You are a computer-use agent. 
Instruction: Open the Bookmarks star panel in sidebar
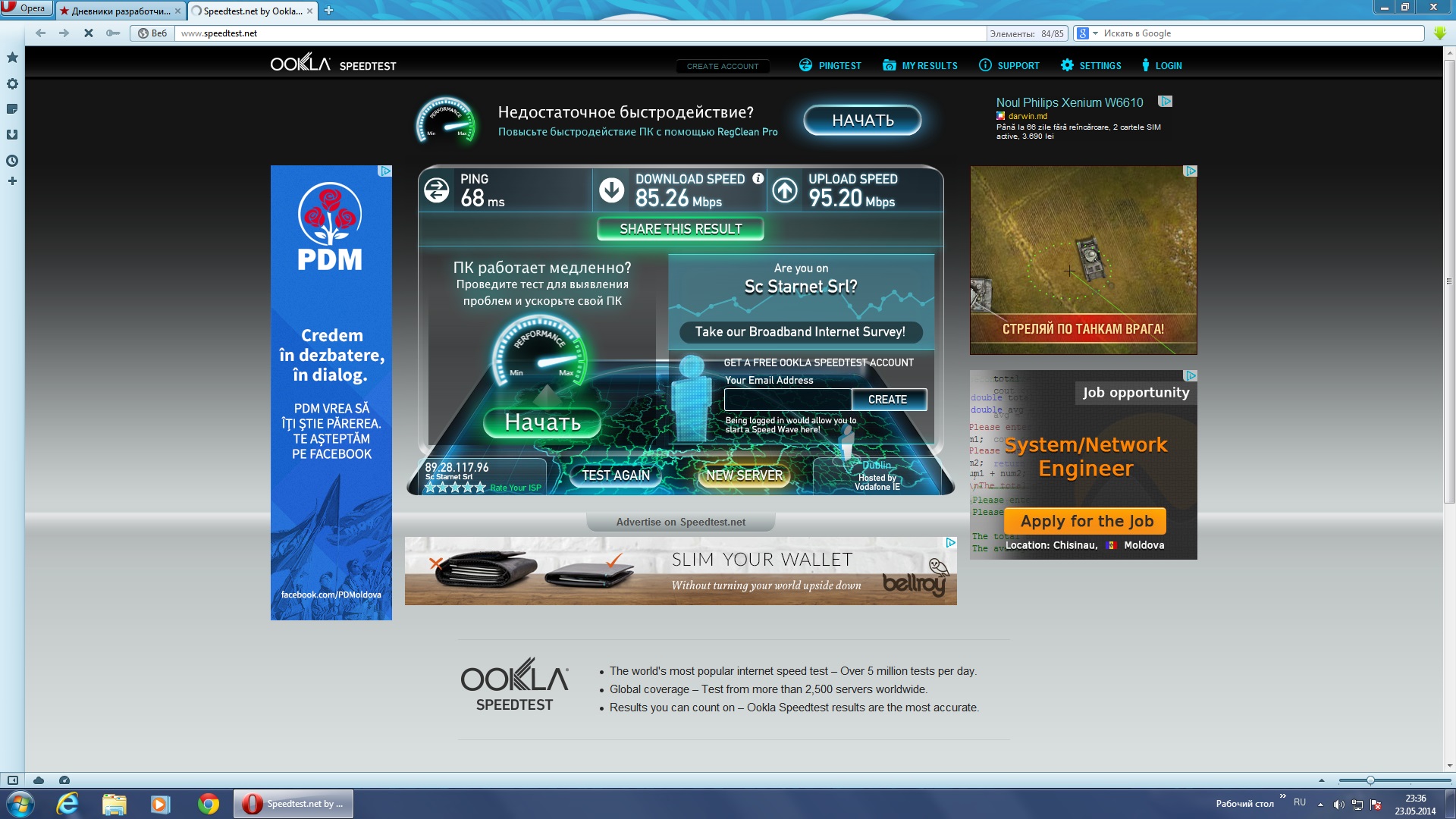click(x=12, y=58)
